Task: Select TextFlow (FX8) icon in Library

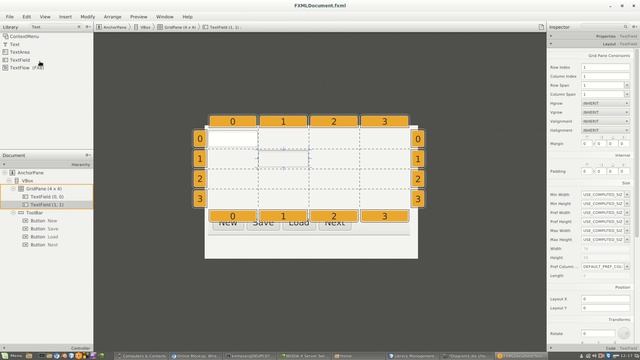Action: tap(5, 68)
